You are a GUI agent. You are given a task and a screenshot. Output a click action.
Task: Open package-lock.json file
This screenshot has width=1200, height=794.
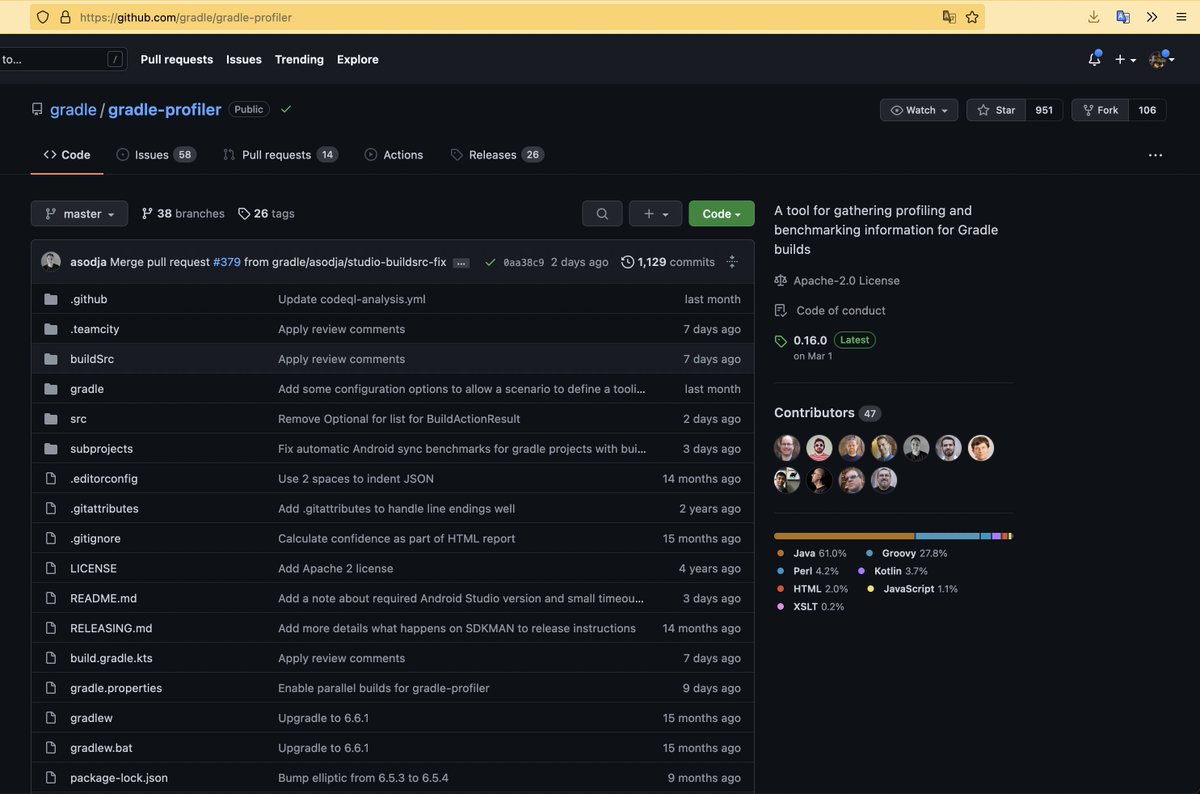[x=119, y=778]
